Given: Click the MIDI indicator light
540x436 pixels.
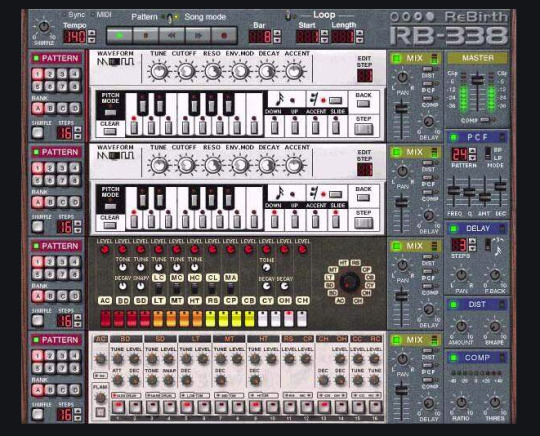Looking at the screenshot, I should pyautogui.click(x=92, y=15).
